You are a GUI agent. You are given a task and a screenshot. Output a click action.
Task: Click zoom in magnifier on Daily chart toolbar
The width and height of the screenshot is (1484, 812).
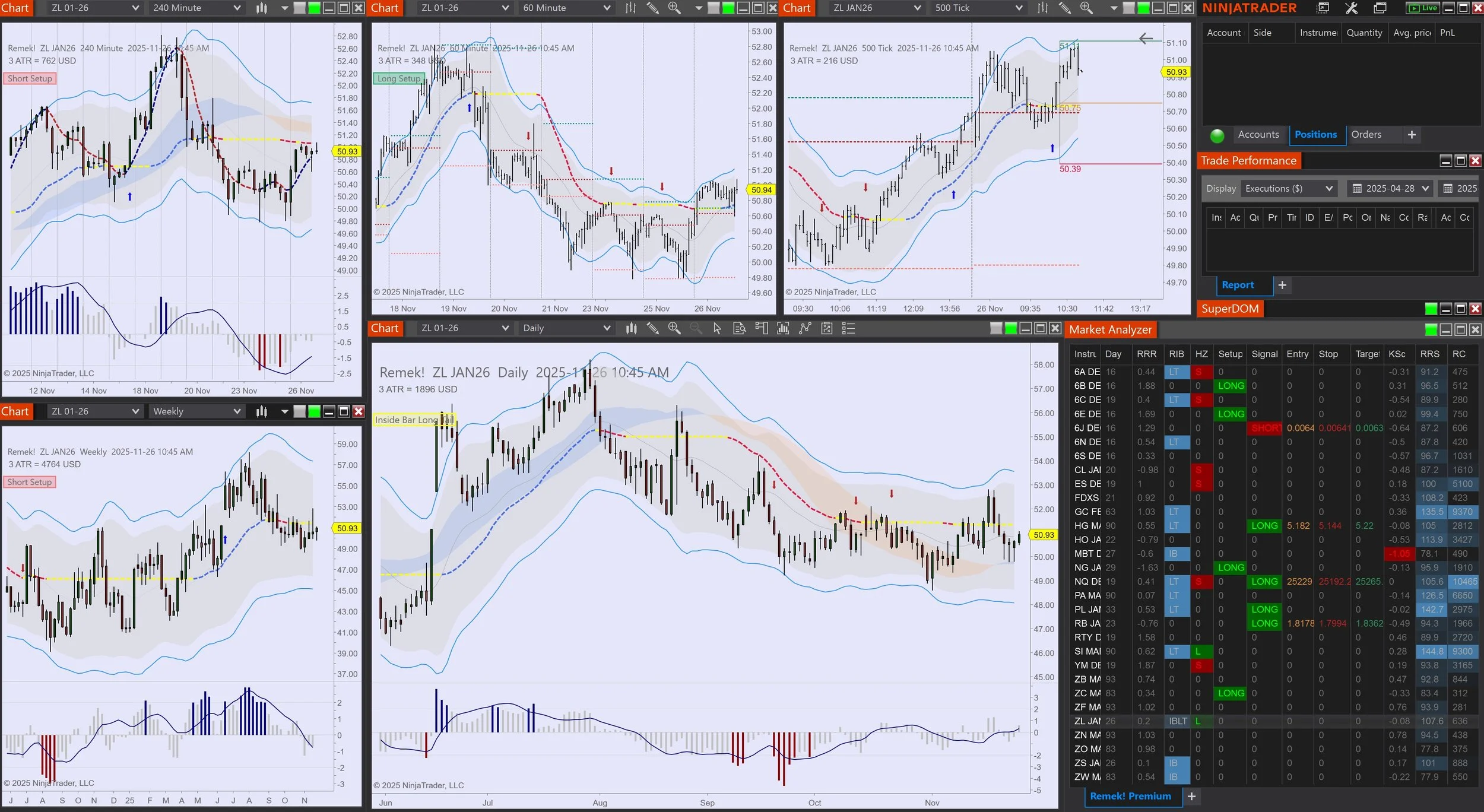coord(674,328)
